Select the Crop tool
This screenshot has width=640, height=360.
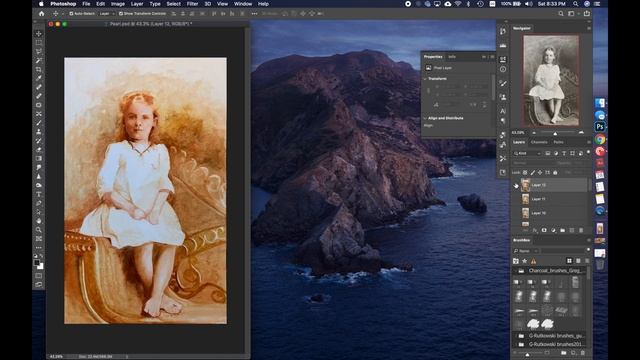(39, 69)
